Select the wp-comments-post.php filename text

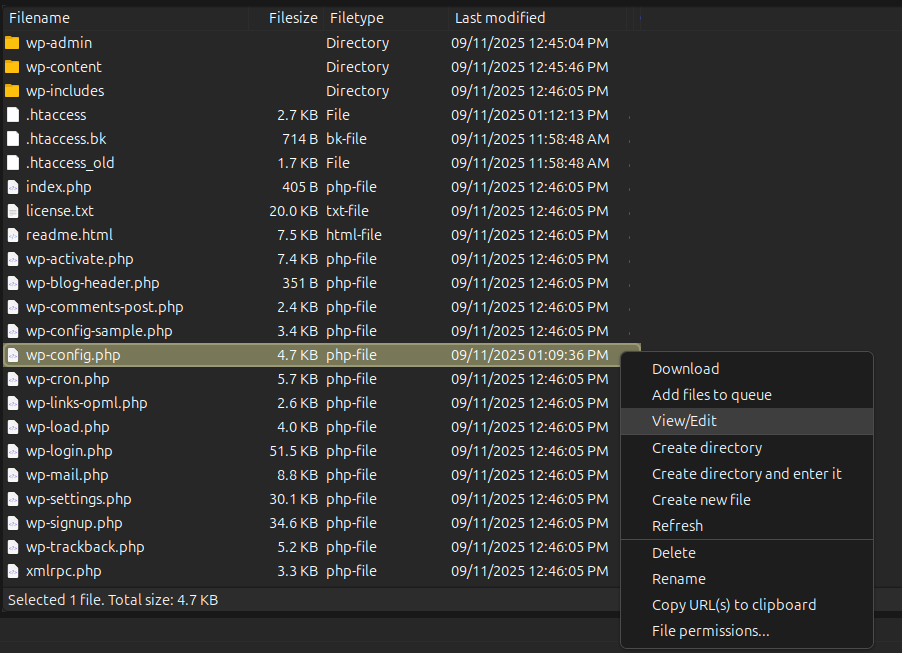[x=105, y=307]
